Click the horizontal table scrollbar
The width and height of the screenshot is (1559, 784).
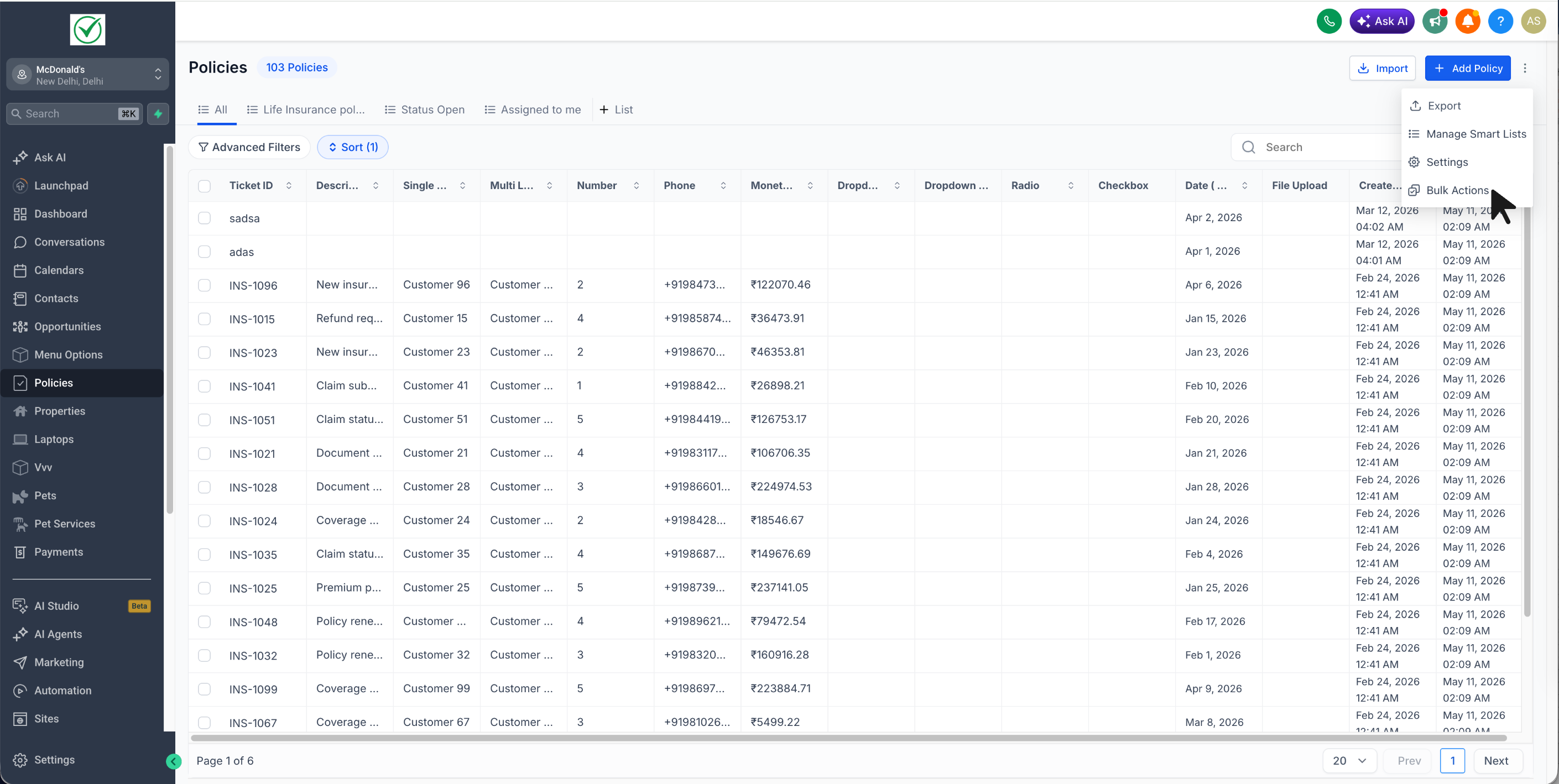point(848,738)
